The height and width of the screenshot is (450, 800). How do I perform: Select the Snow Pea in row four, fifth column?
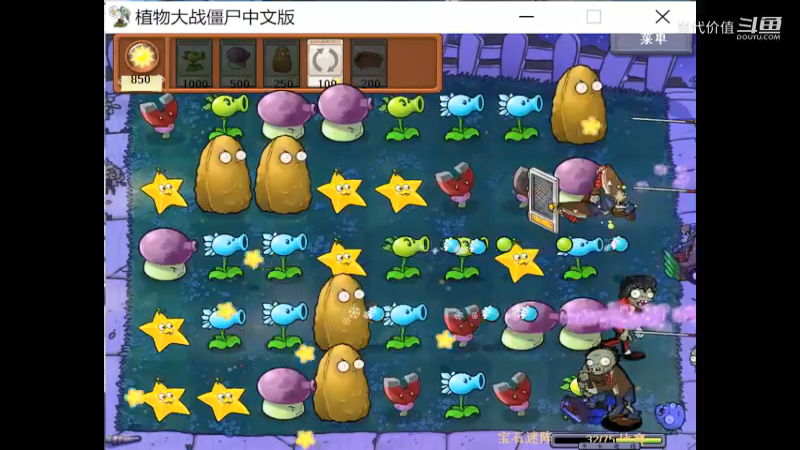[405, 326]
